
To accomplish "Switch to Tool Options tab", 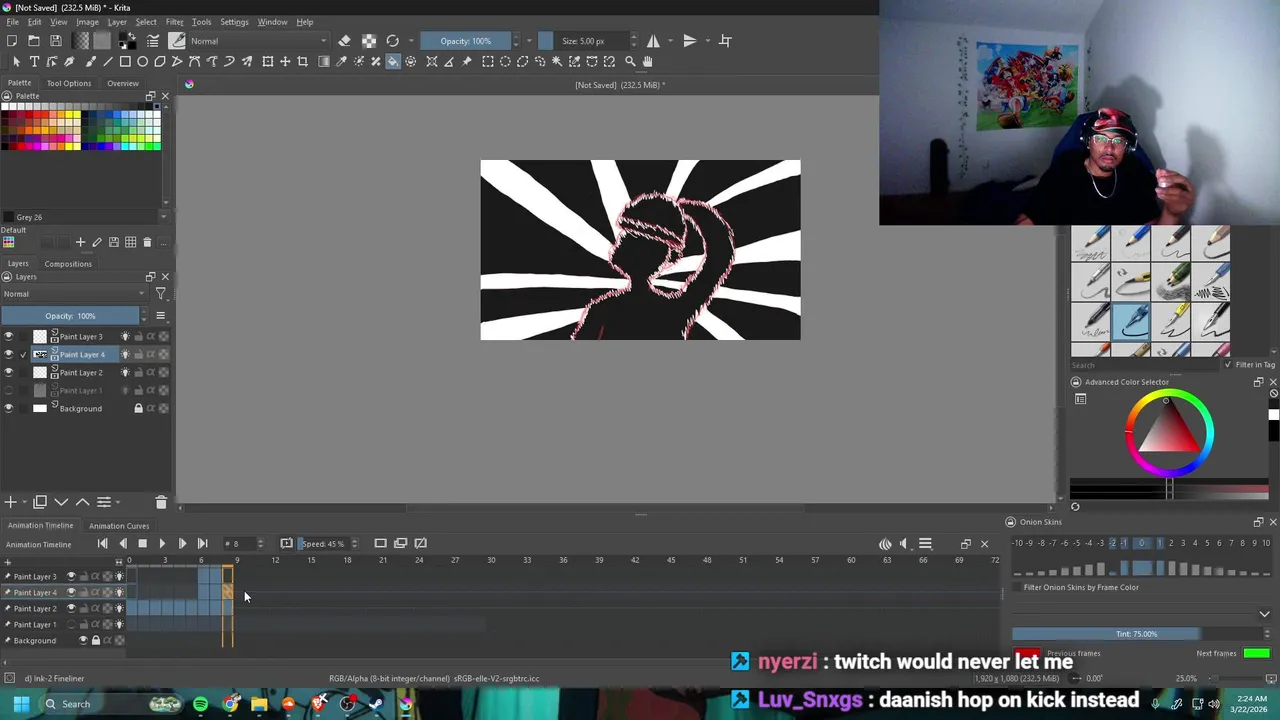I will pos(69,83).
